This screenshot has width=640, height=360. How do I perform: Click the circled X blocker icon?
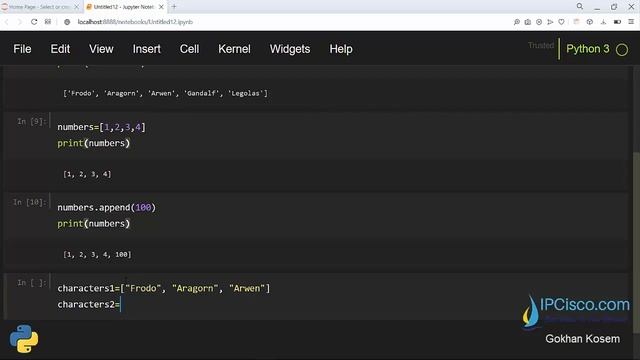(539, 22)
